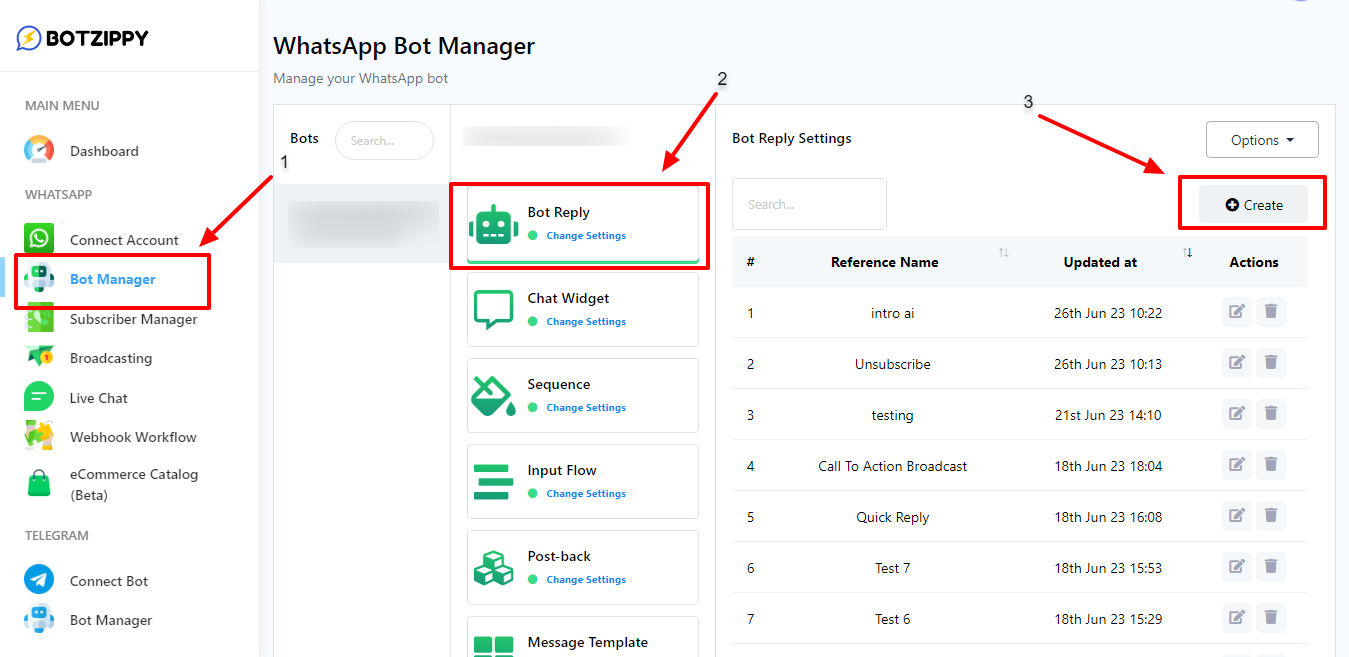Viewport: 1349px width, 657px height.
Task: Click the Bot Reply robot icon
Action: pos(493,224)
